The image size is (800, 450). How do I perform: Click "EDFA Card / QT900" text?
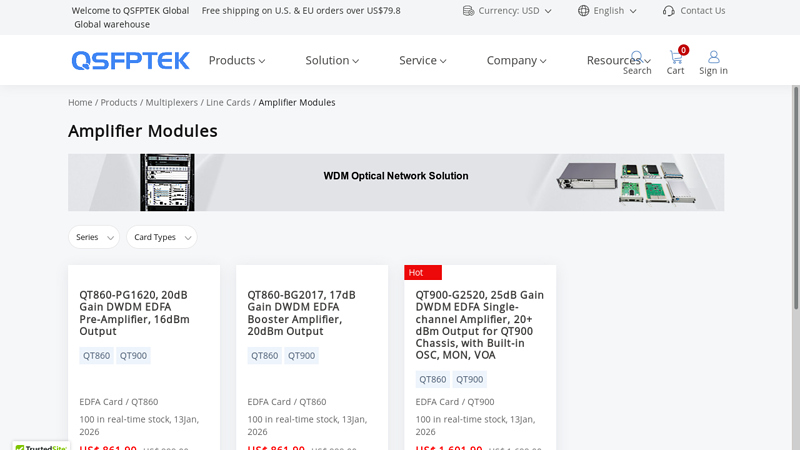pyautogui.click(x=455, y=402)
